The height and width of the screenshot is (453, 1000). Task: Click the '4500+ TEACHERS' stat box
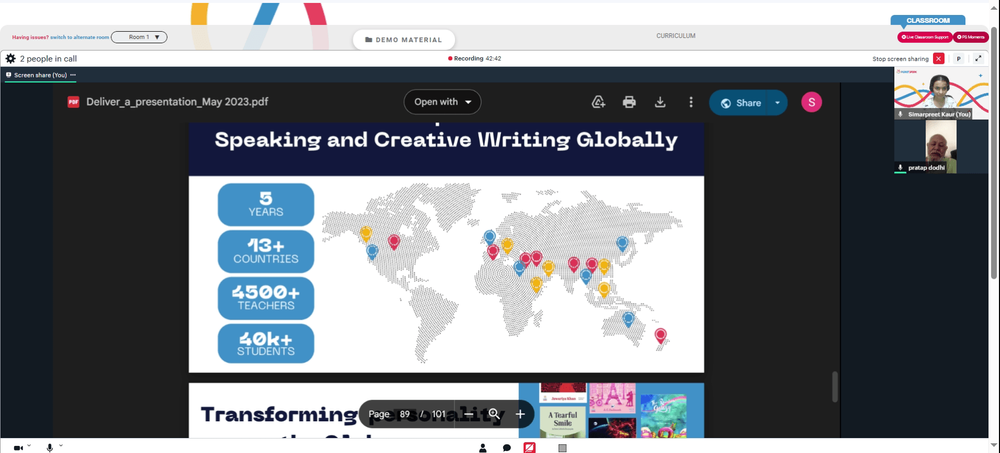pos(266,298)
